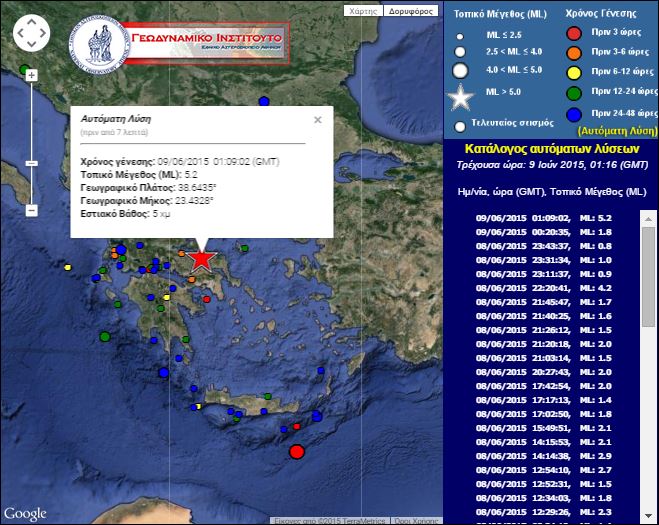Select catalog row 21:26:12 ML 1.5
Screen dimensions: 659x525
[543, 330]
